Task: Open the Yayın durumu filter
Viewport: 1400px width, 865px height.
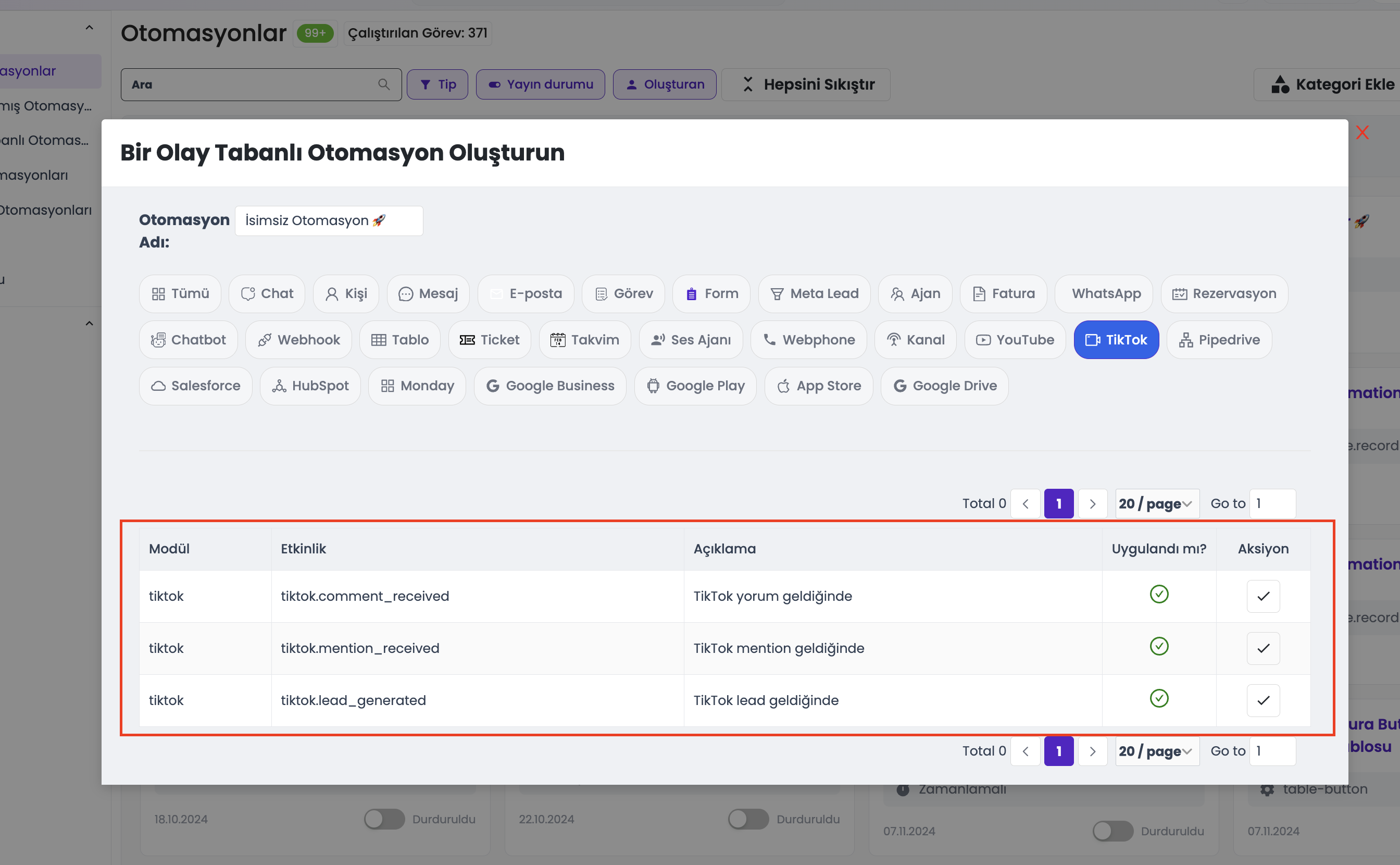Action: 540,84
